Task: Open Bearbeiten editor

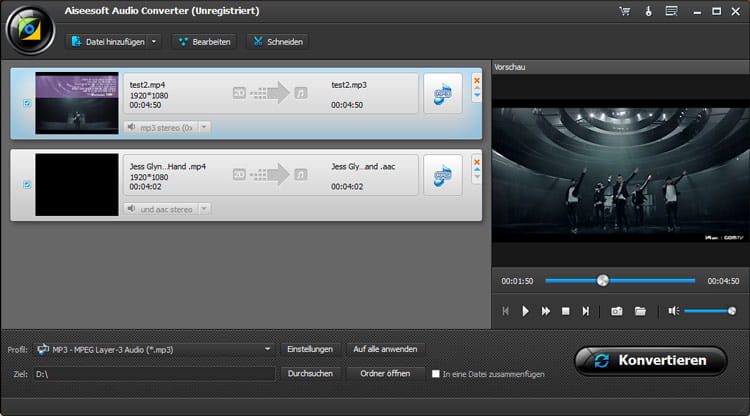Action: coord(204,42)
